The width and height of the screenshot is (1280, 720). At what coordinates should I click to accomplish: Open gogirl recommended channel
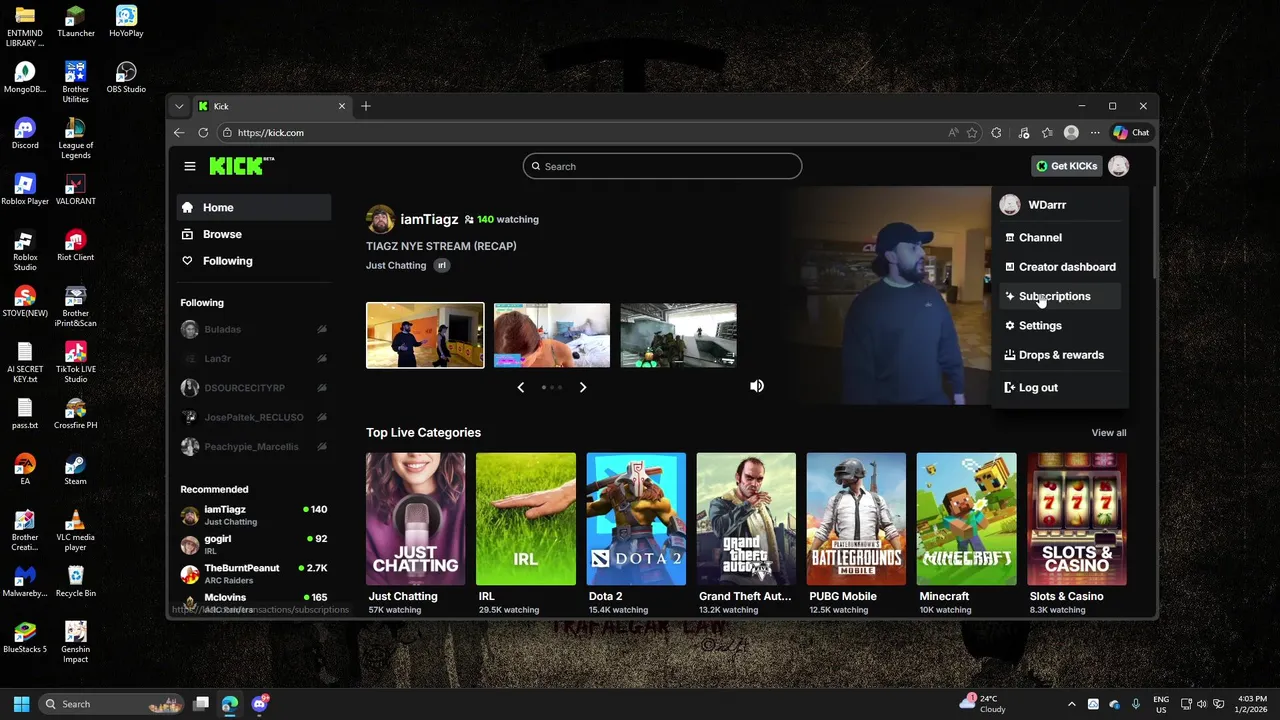(254, 544)
